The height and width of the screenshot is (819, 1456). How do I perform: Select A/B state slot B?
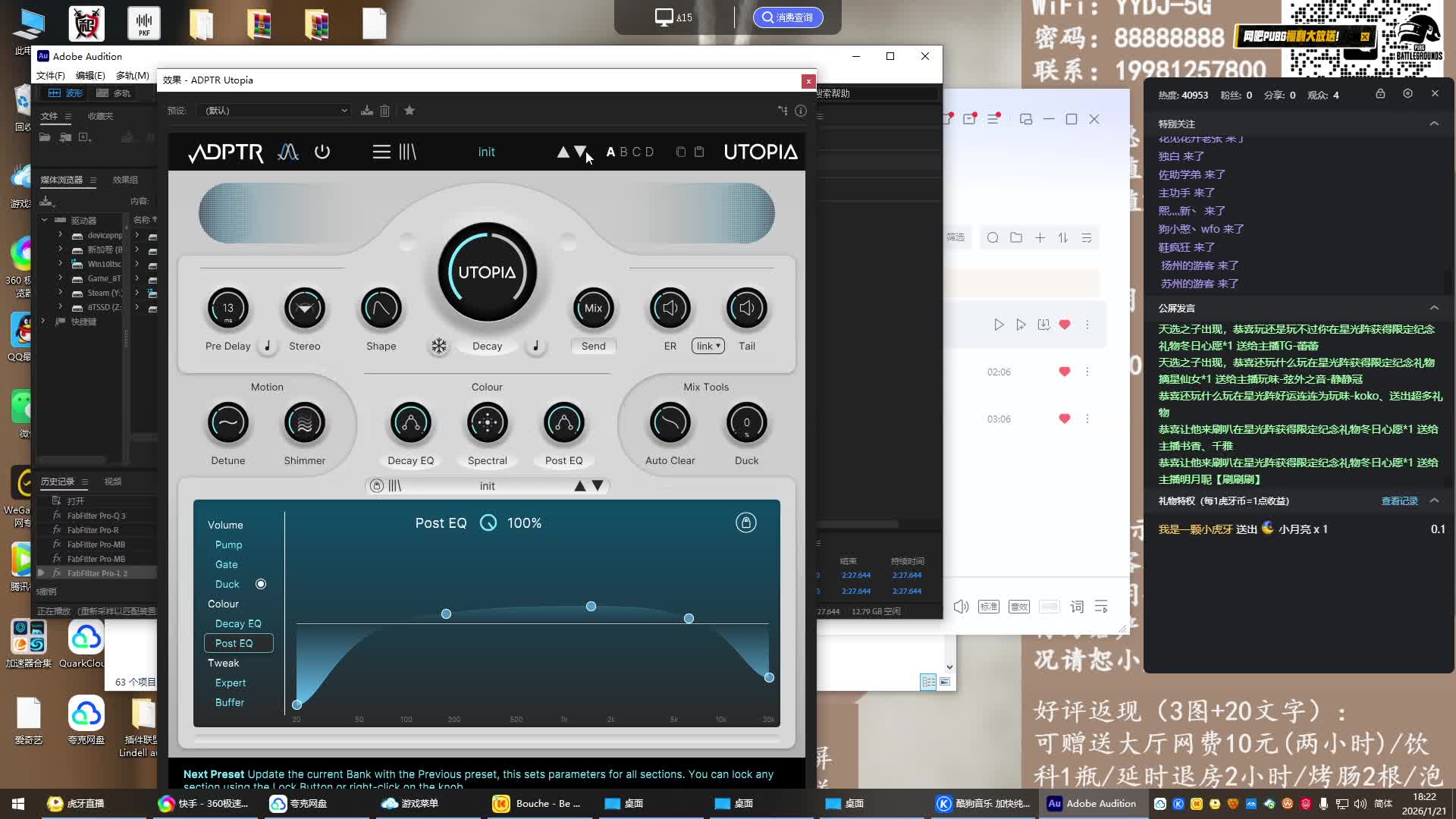(x=624, y=152)
